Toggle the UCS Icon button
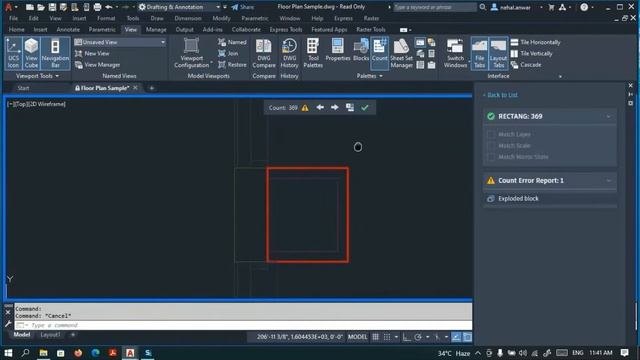The image size is (640, 360). (x=13, y=53)
